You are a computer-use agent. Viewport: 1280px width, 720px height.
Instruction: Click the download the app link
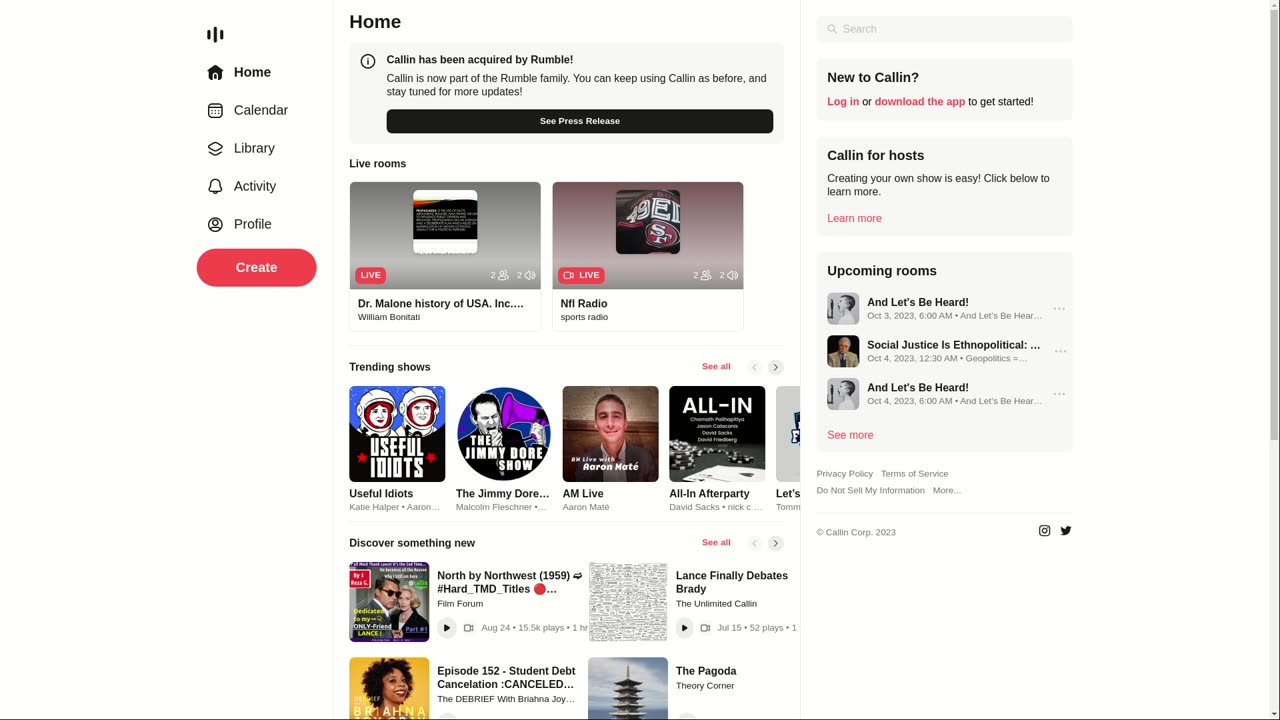(920, 102)
